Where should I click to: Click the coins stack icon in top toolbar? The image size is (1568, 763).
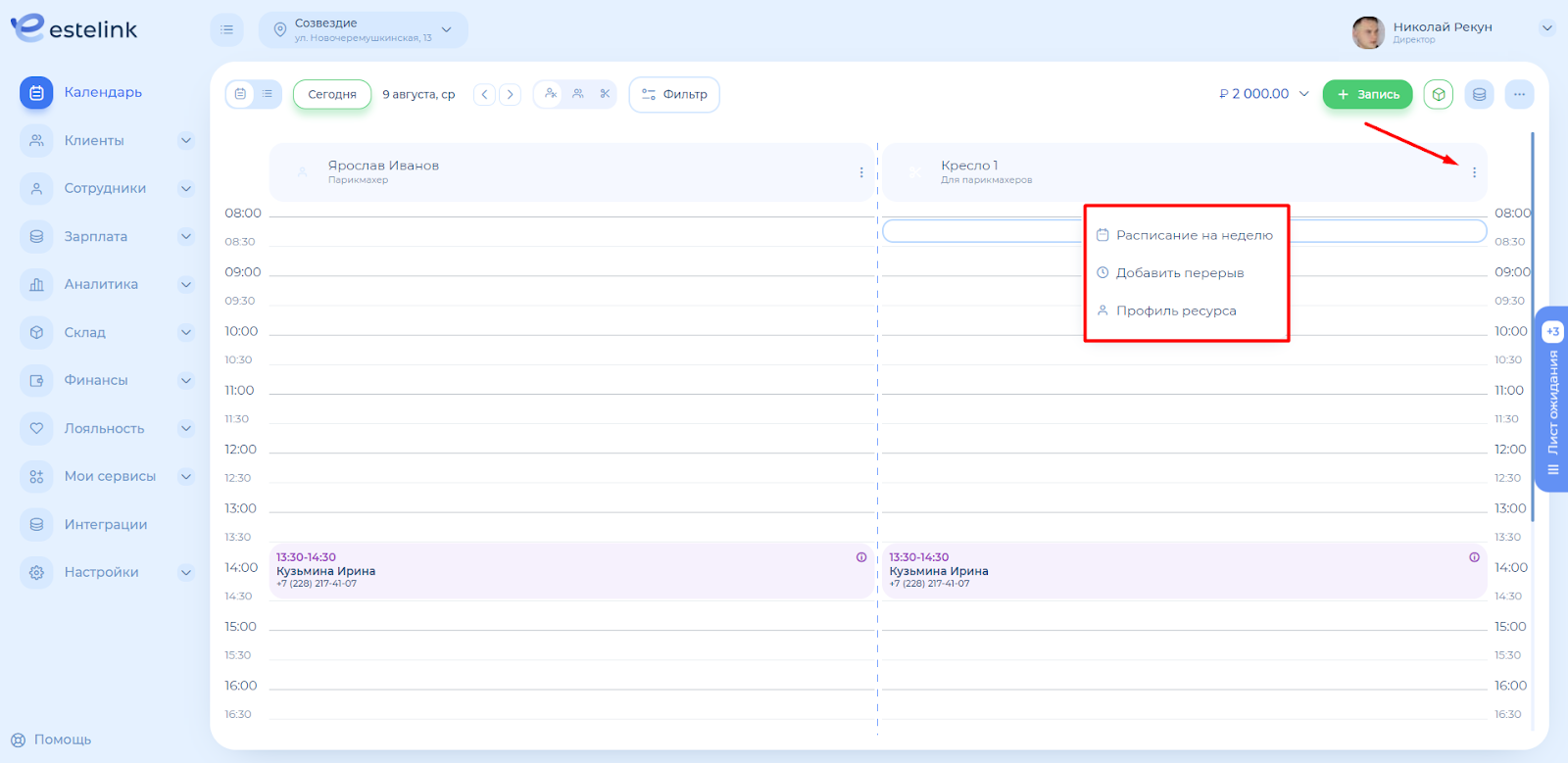pos(1479,94)
